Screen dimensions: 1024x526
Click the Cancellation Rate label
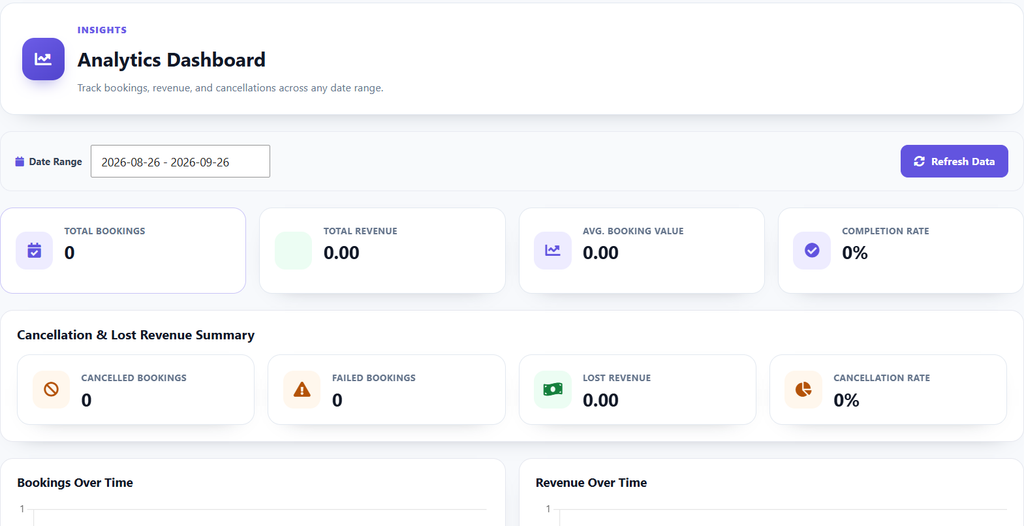(882, 378)
